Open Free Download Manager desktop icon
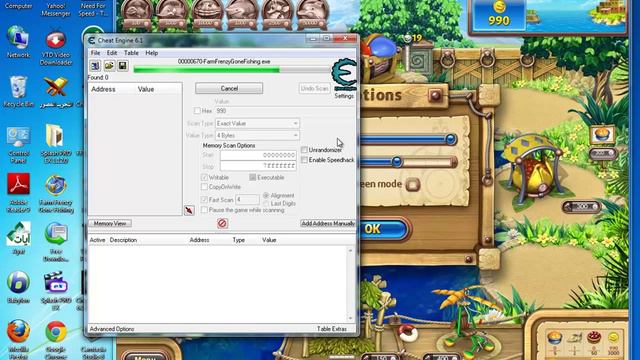Image resolution: width=640 pixels, height=360 pixels. [x=56, y=242]
